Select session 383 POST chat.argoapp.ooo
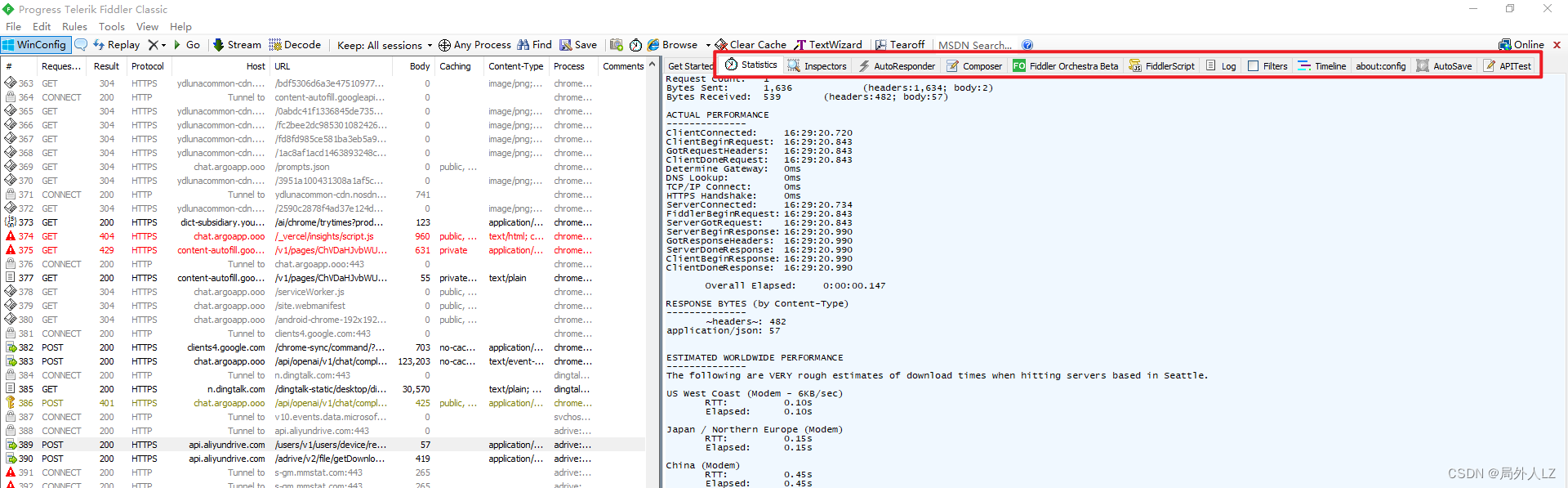 pyautogui.click(x=323, y=361)
